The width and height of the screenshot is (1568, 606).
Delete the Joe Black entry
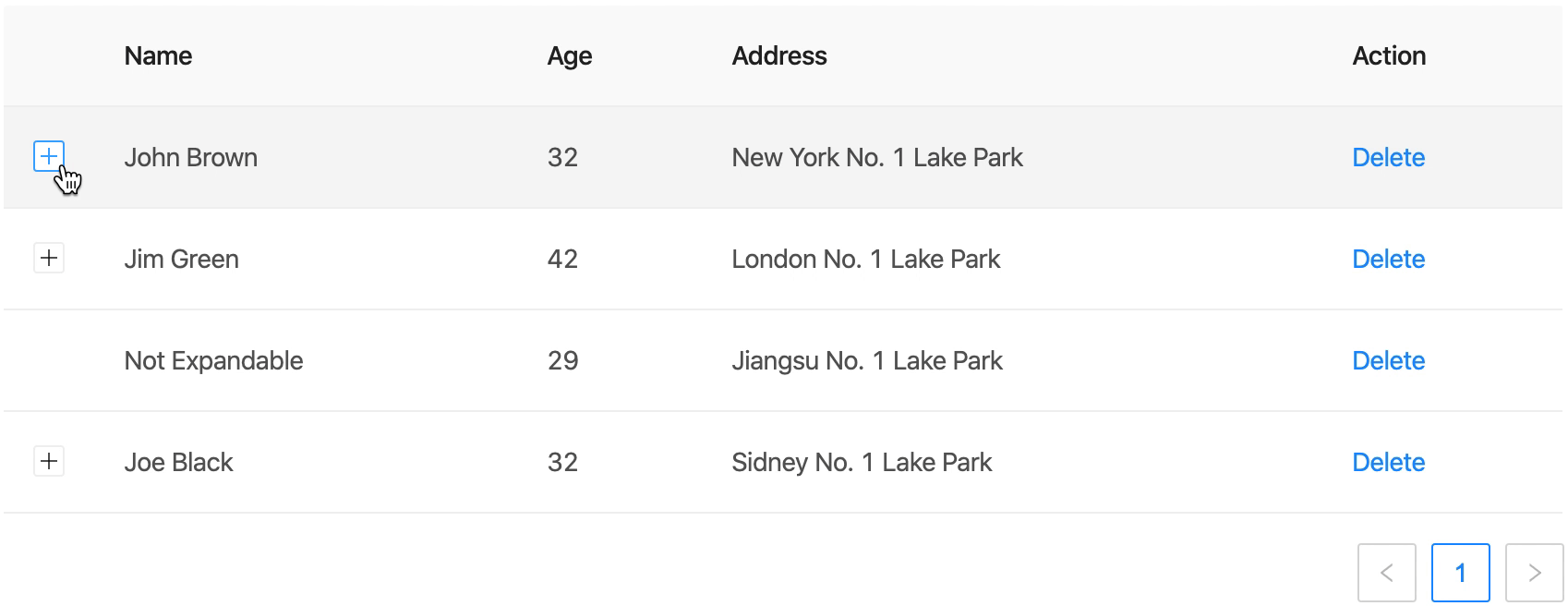1388,462
